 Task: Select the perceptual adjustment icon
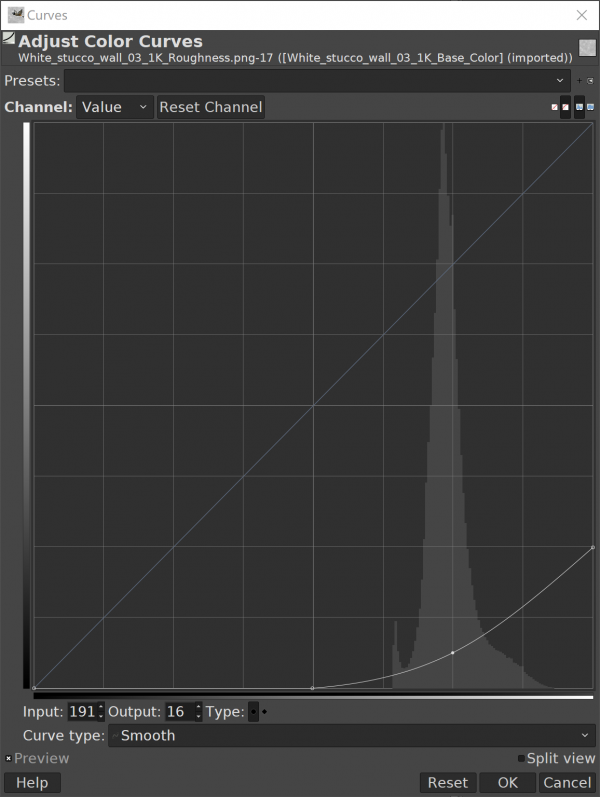coord(565,107)
